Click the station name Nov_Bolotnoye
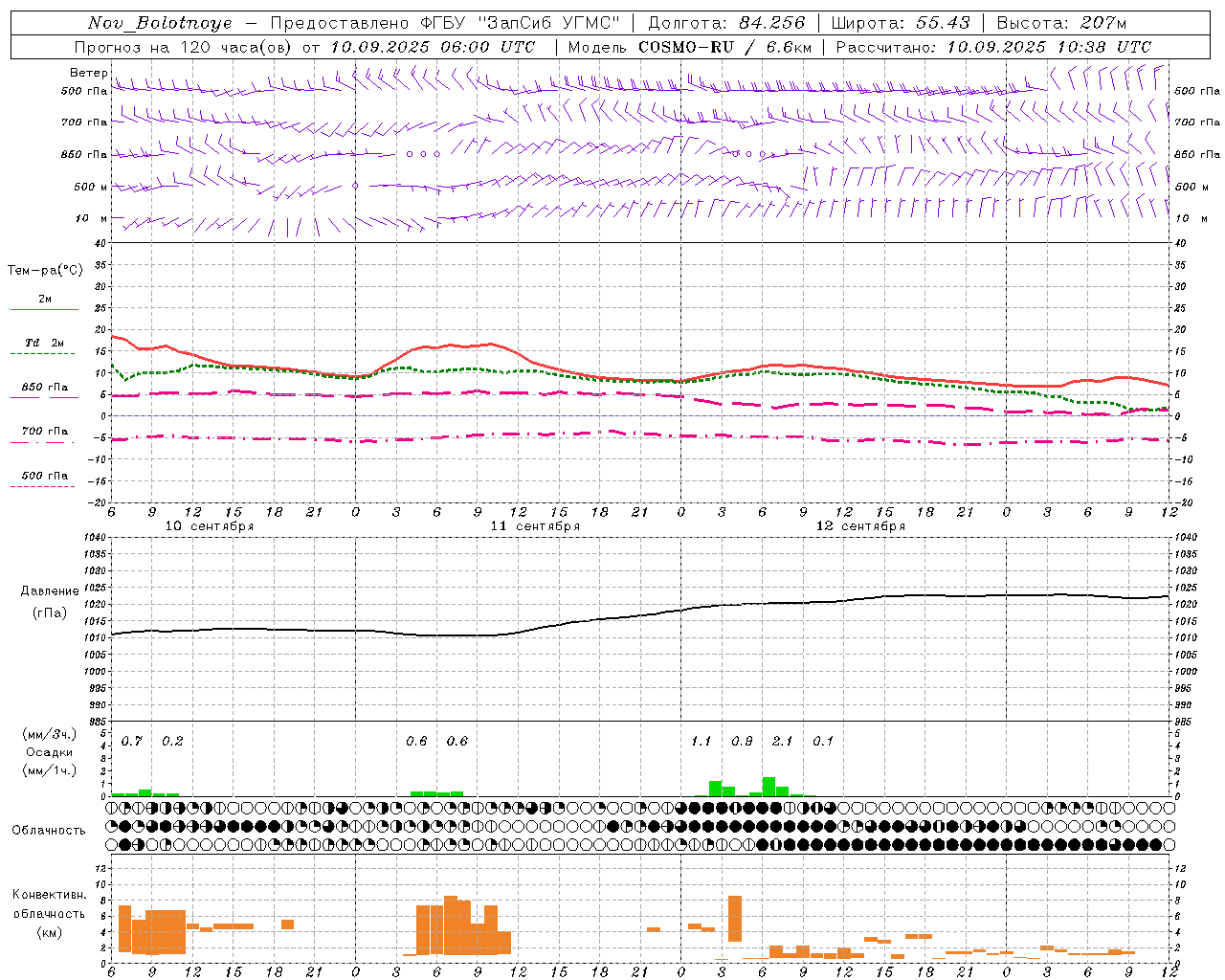1225x980 pixels. (160, 23)
